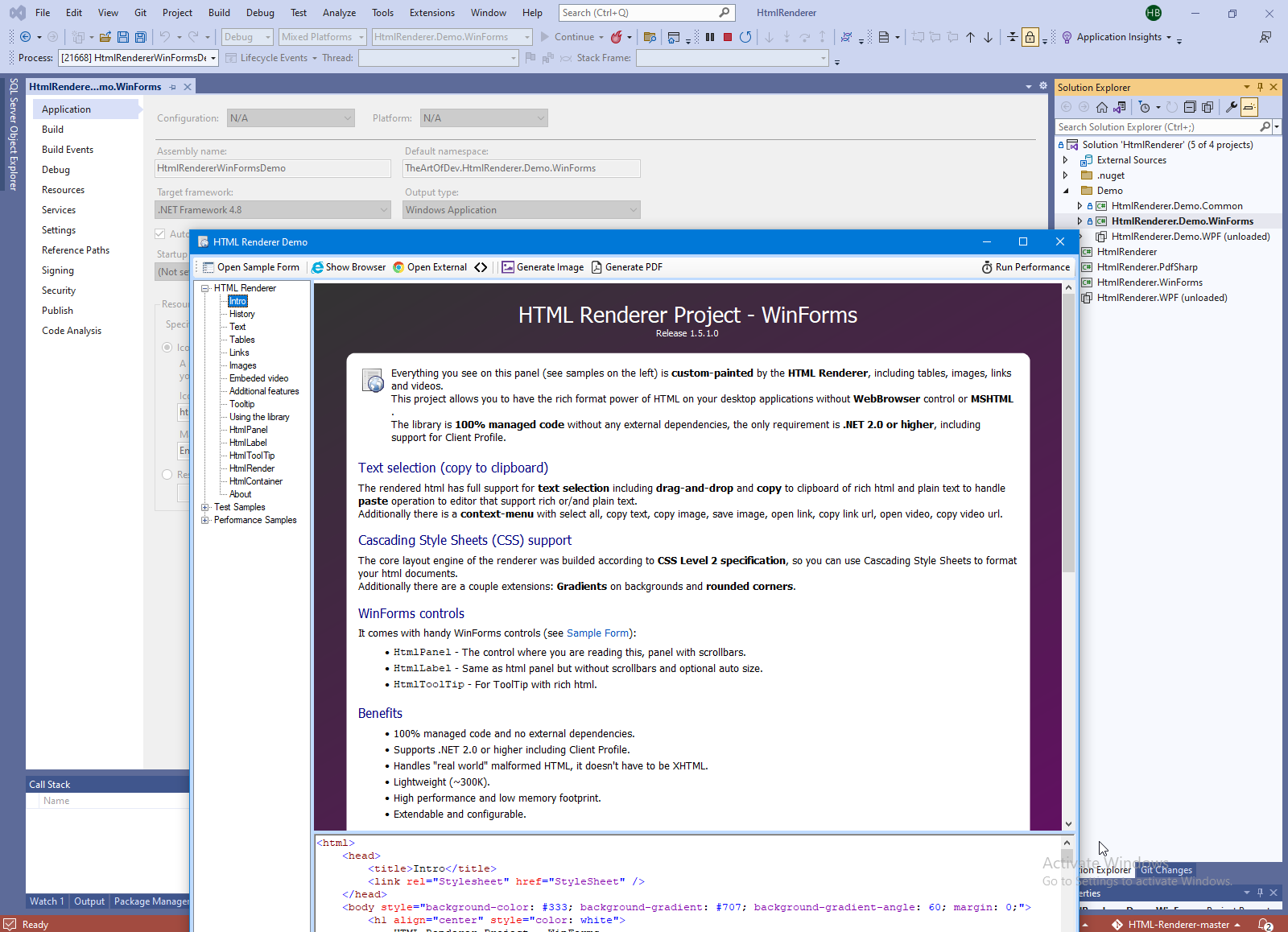
Task: Switch to the Output tab
Action: pos(89,901)
